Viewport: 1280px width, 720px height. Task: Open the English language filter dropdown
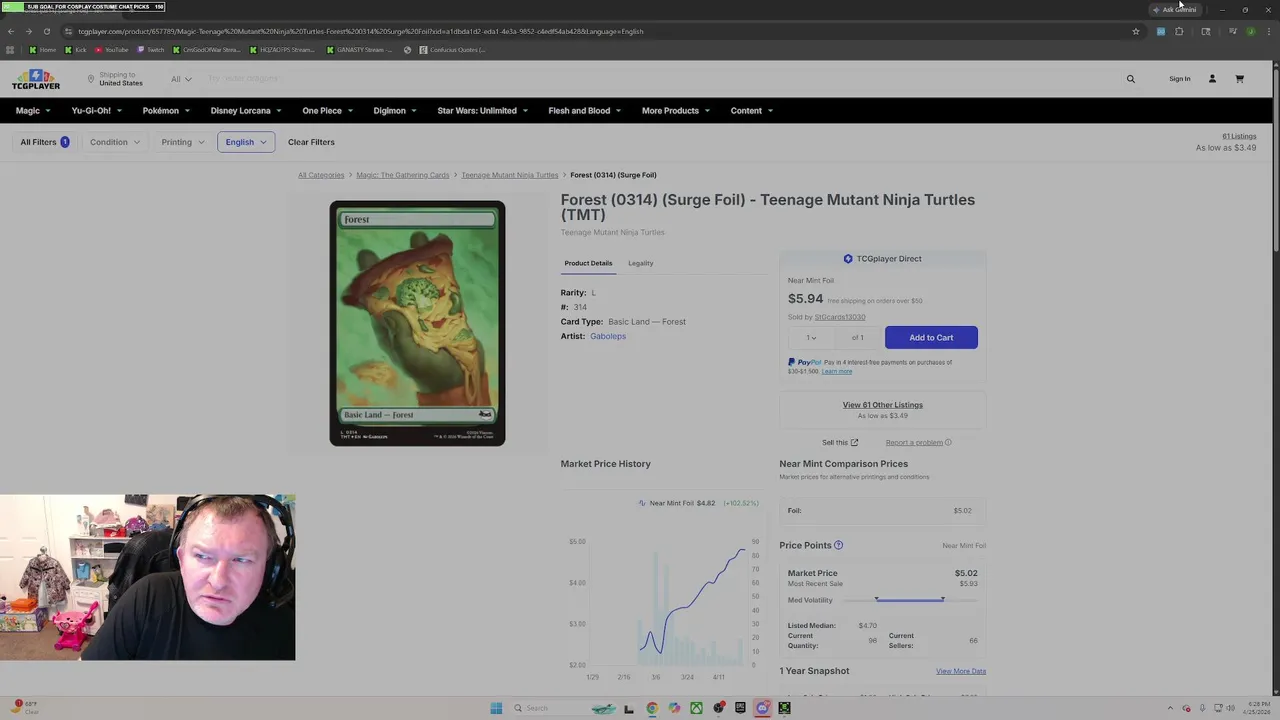tap(246, 142)
